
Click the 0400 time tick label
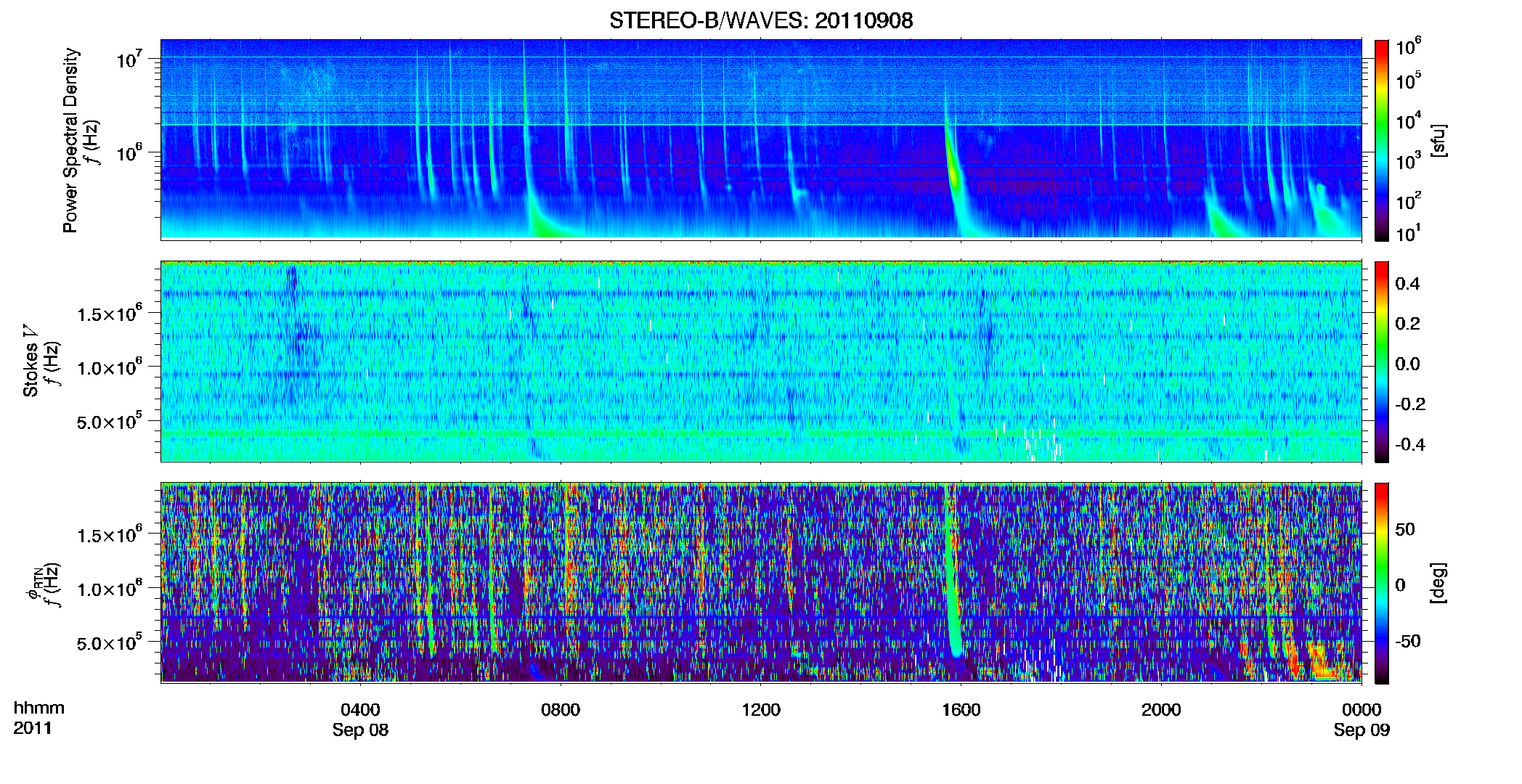360,709
